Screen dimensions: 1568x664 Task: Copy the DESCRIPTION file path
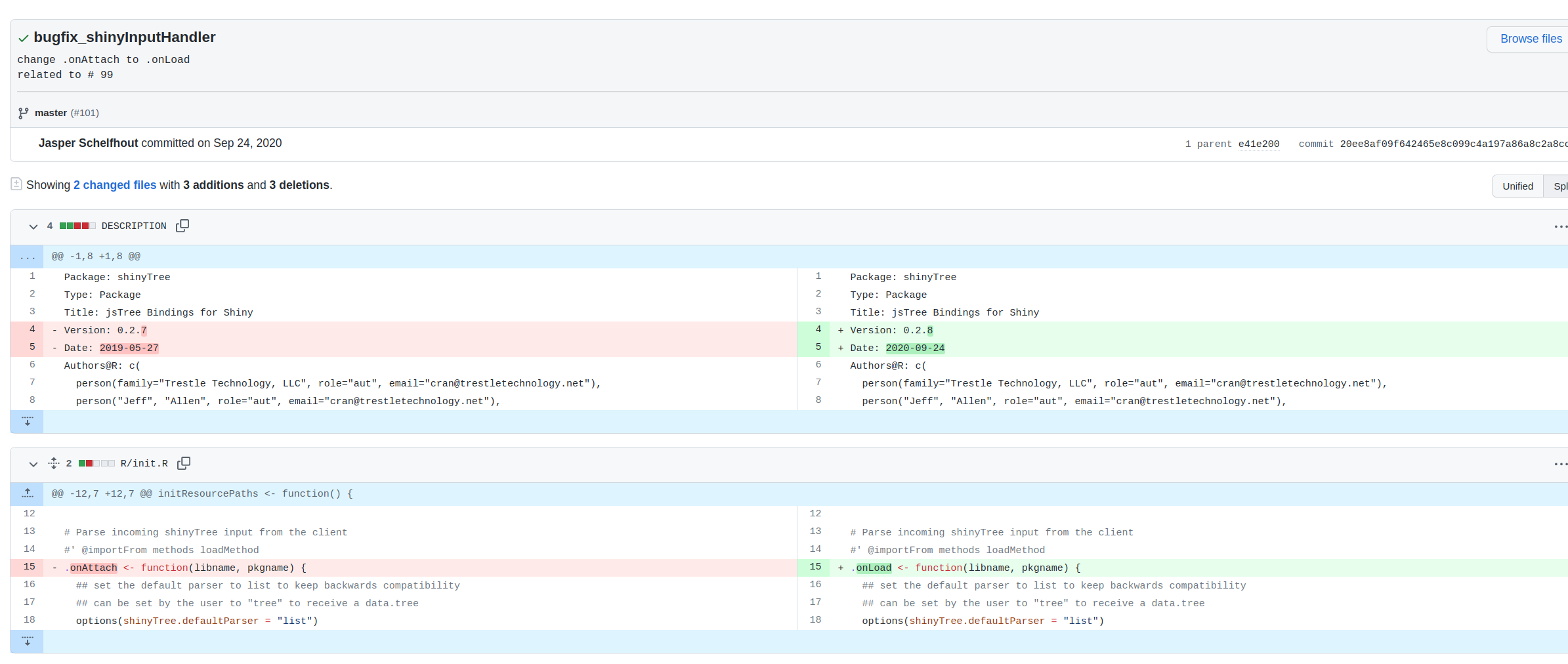pyautogui.click(x=182, y=226)
